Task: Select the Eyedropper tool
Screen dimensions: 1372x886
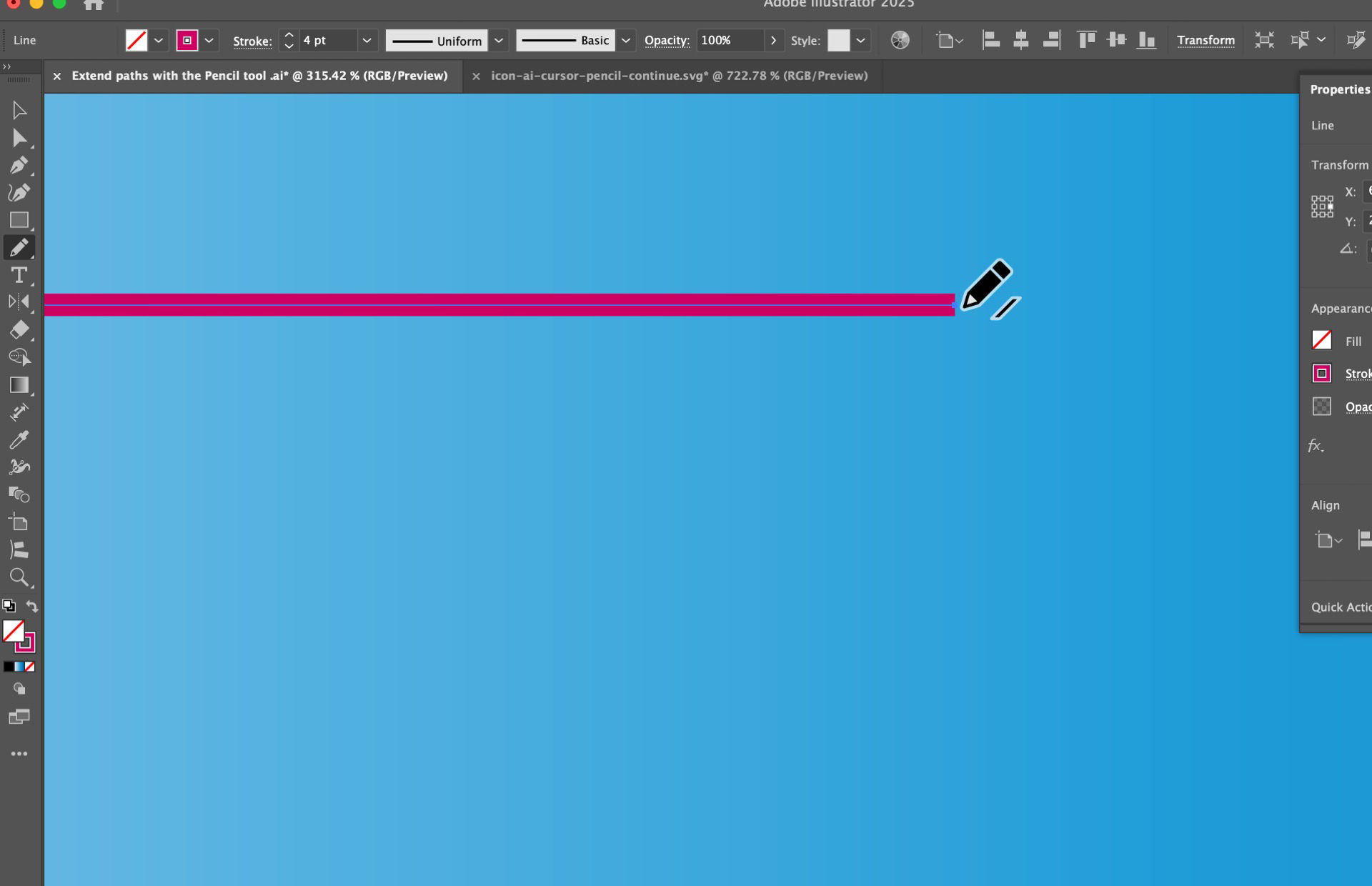Action: [19, 439]
